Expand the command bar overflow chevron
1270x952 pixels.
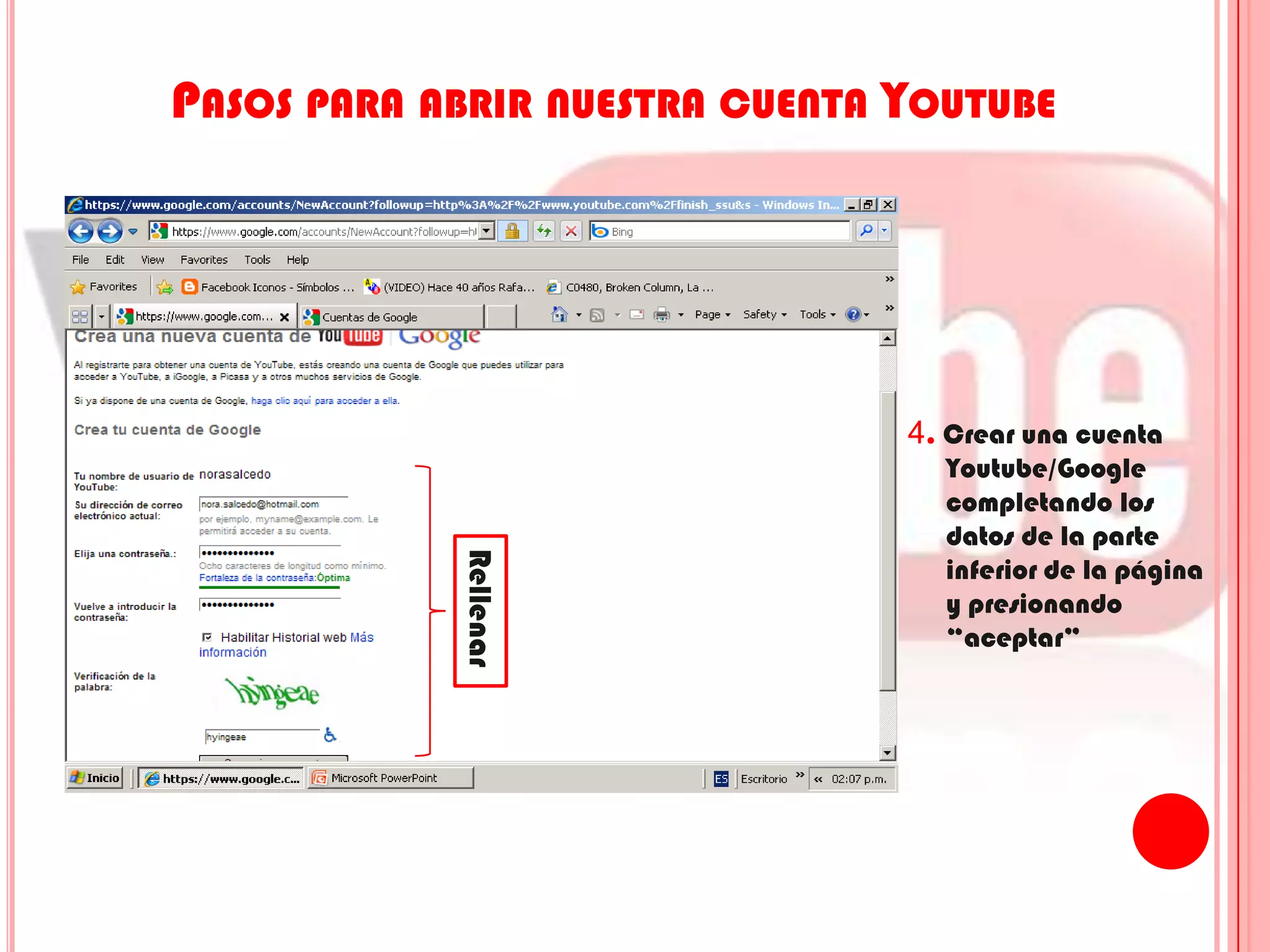click(889, 308)
